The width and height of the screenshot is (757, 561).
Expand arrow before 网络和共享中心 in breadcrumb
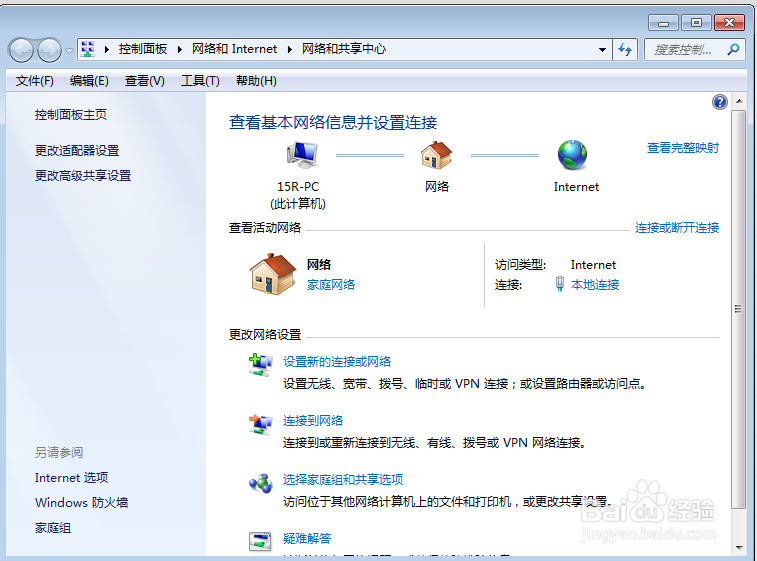coord(290,49)
